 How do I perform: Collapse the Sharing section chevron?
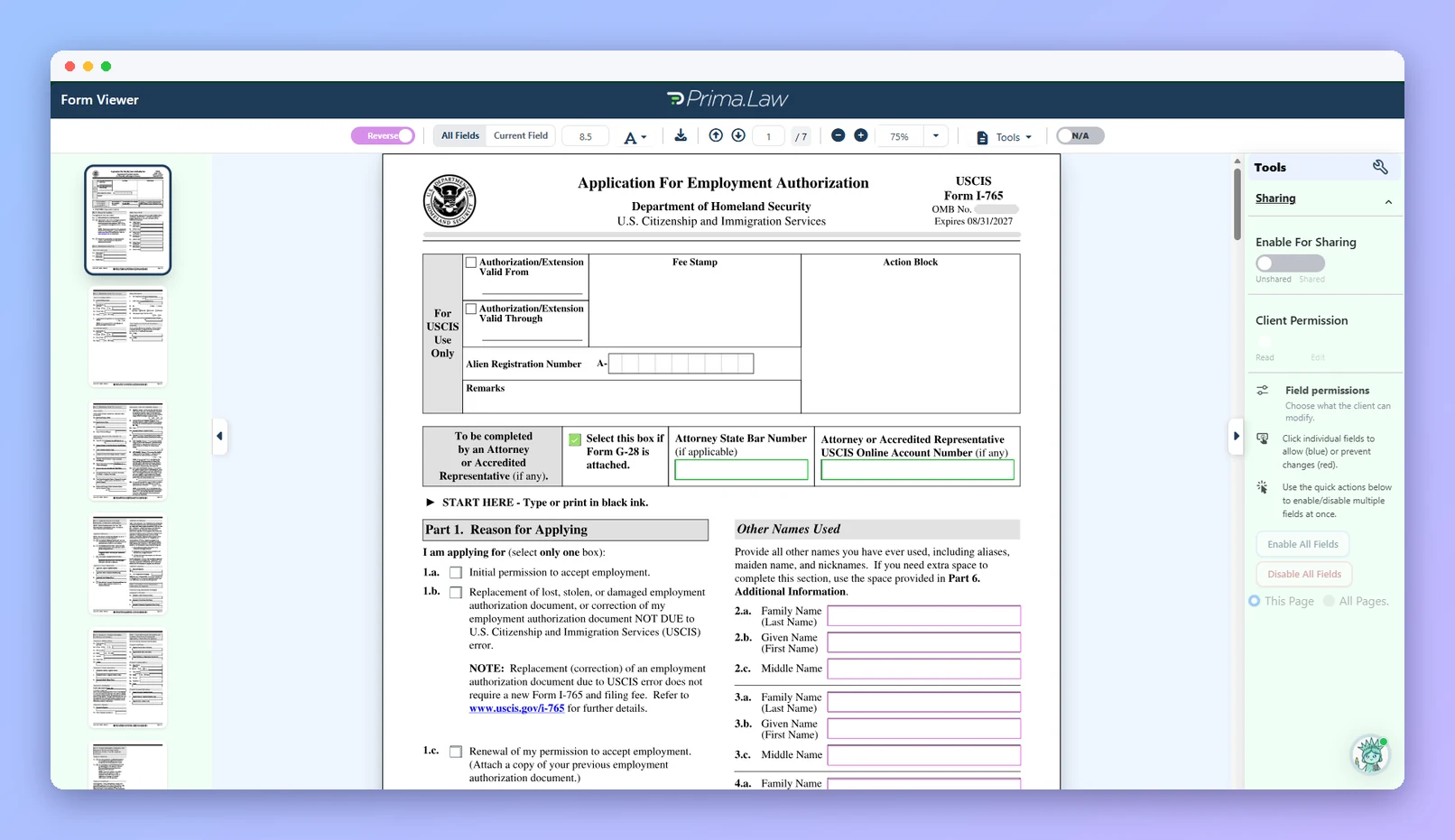pos(1388,202)
